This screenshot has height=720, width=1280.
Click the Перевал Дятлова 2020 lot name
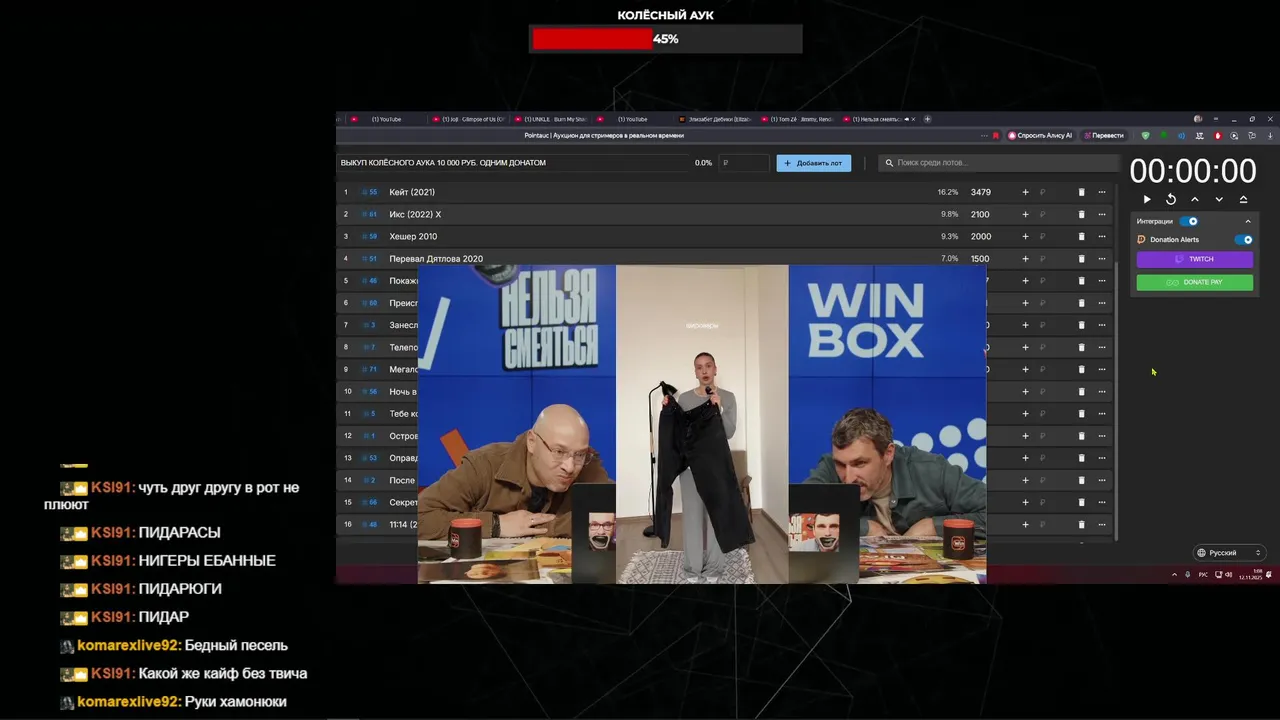click(436, 258)
